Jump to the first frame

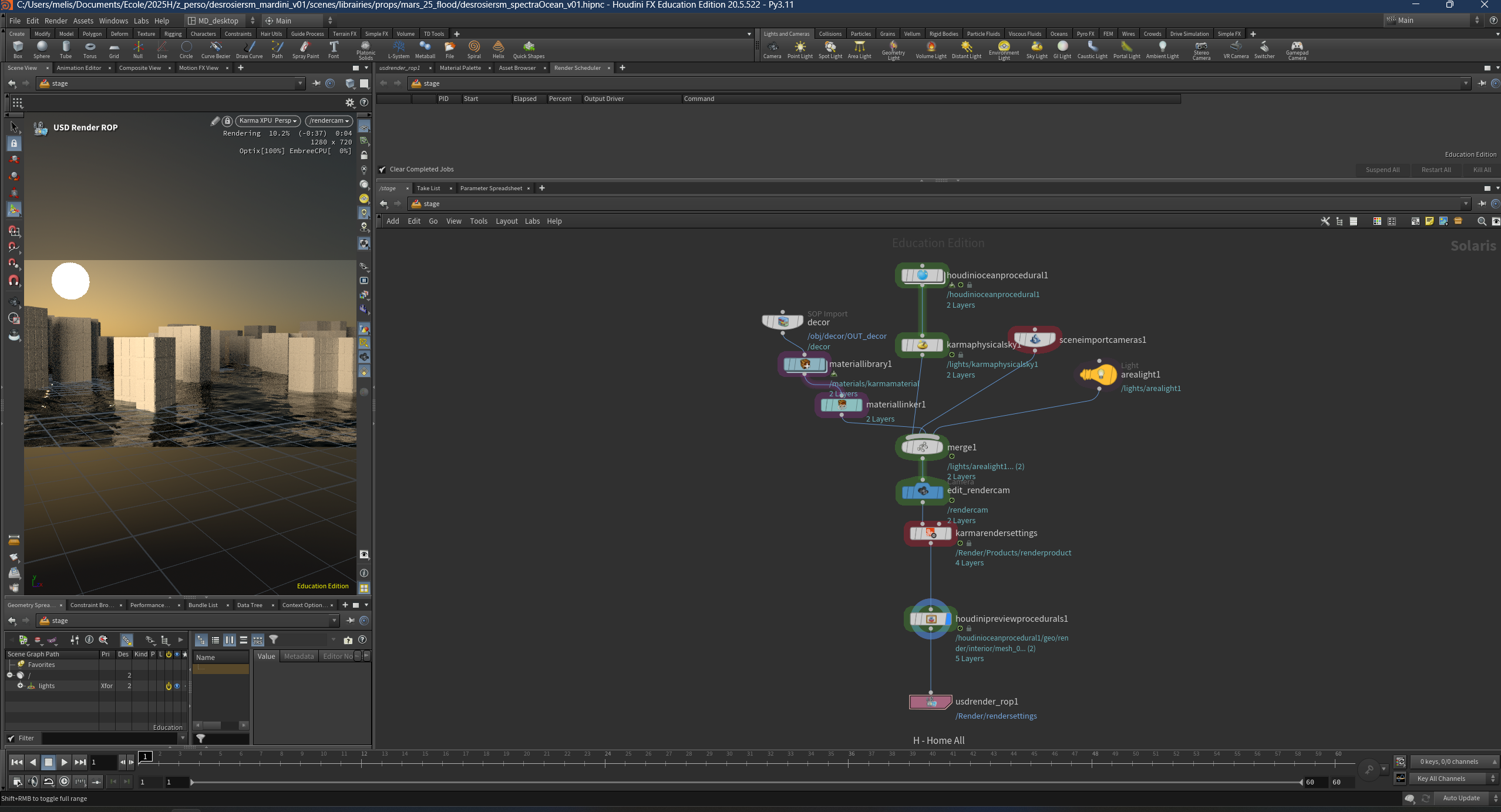pyautogui.click(x=16, y=762)
